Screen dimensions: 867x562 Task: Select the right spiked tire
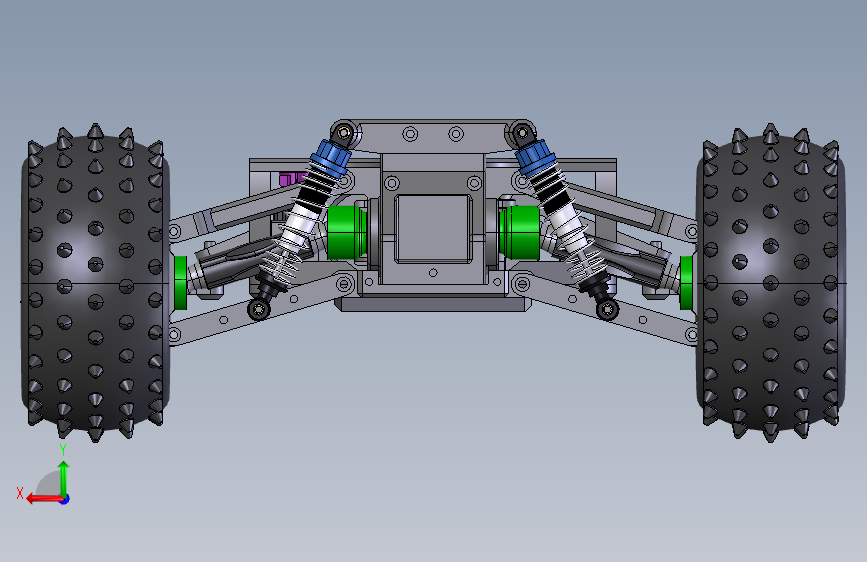(x=770, y=282)
